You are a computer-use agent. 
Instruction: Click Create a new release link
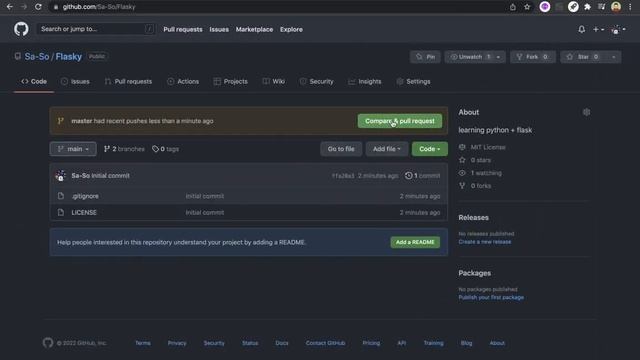[484, 242]
